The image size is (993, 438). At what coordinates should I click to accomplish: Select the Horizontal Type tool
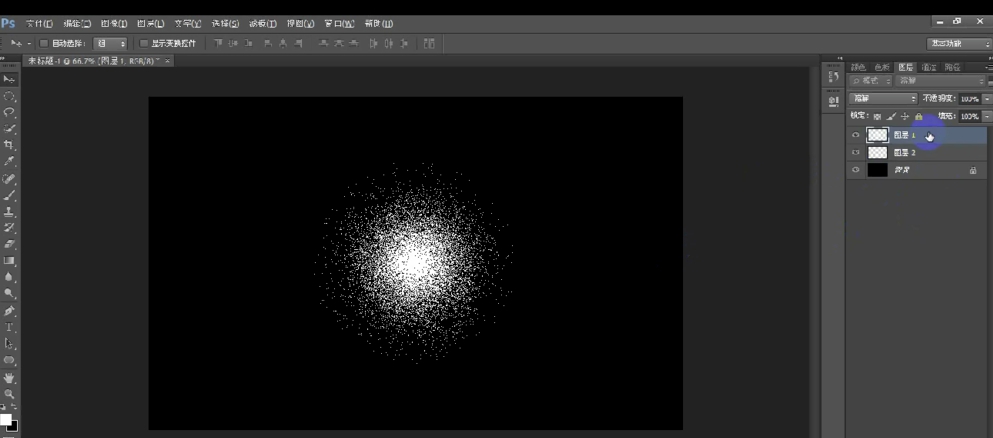[x=9, y=328]
